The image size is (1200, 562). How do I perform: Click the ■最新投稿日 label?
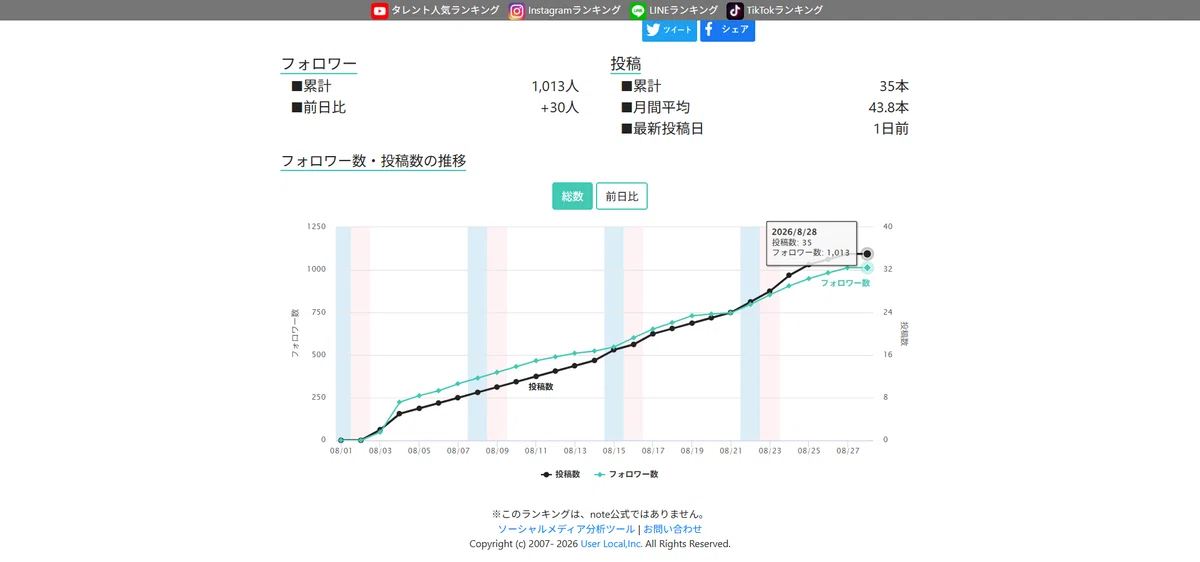[x=662, y=128]
